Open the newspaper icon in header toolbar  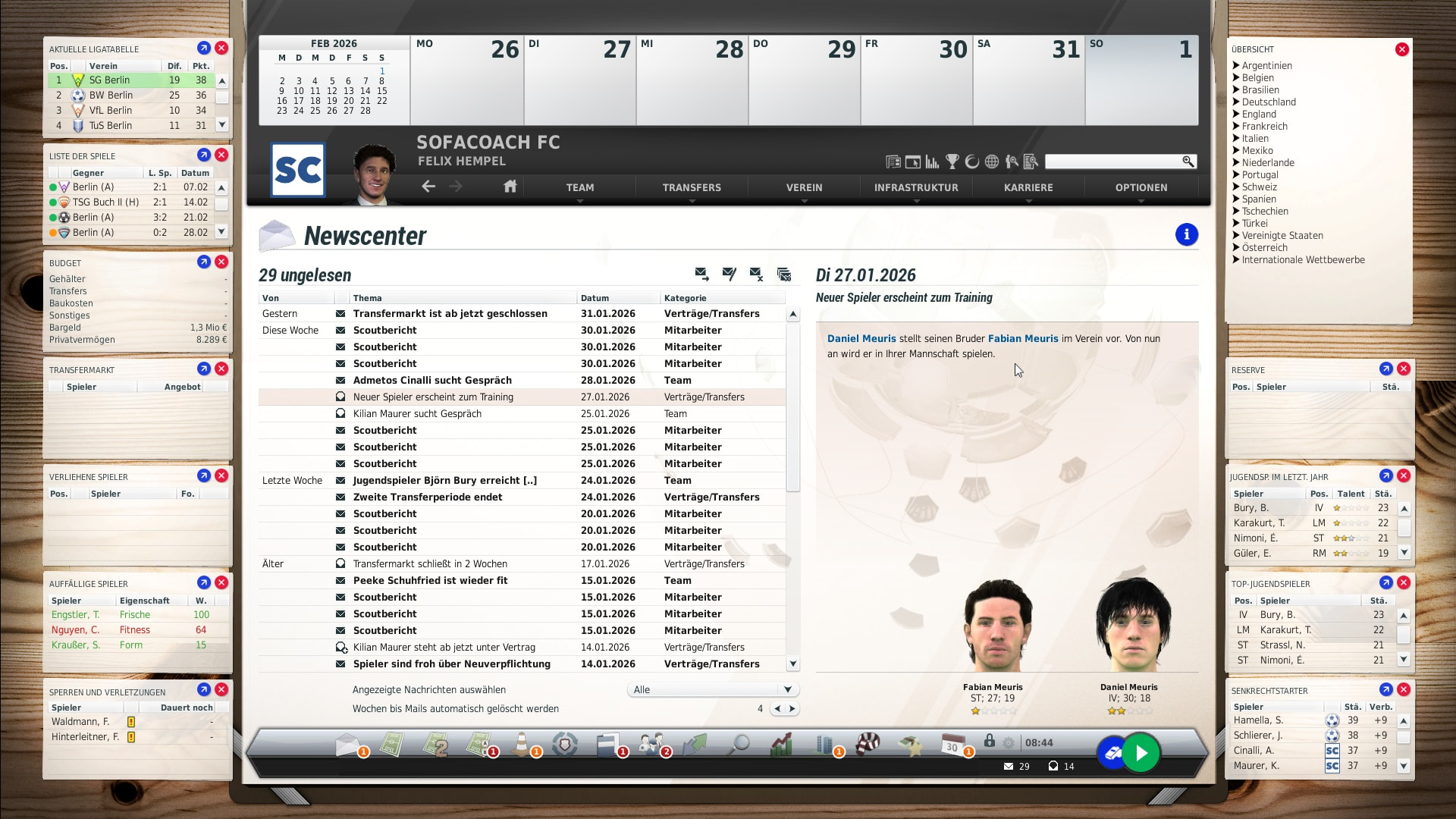[x=893, y=162]
